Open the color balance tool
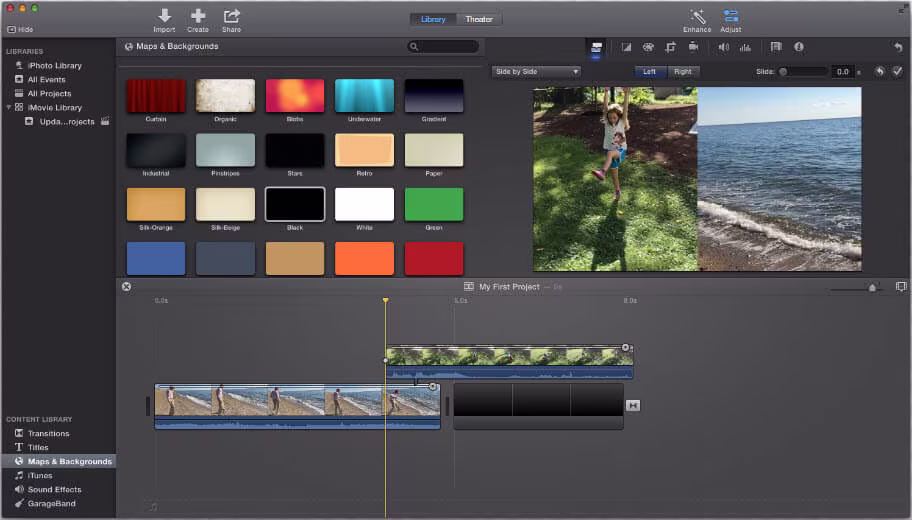The image size is (912, 520). click(x=626, y=47)
